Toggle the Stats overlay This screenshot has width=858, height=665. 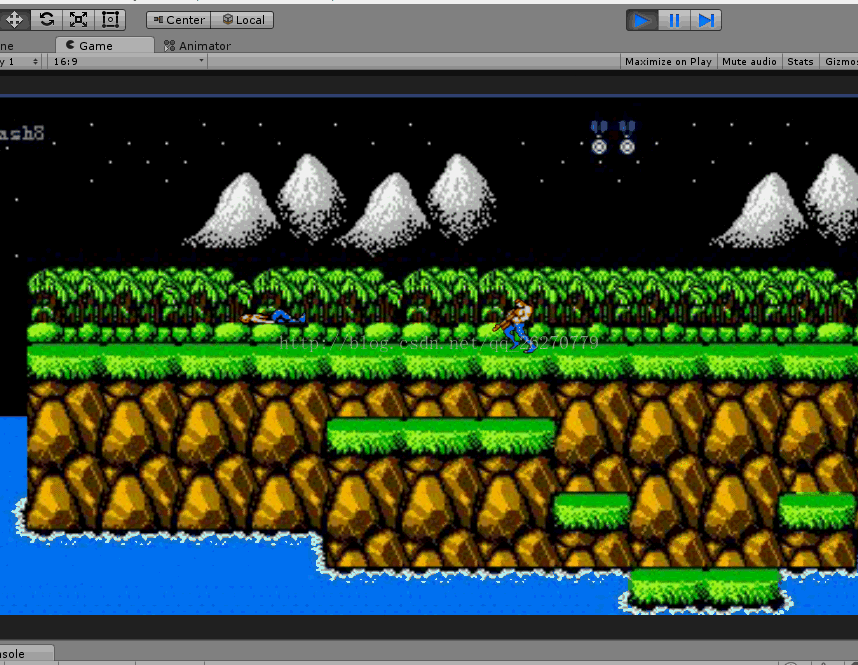click(800, 61)
